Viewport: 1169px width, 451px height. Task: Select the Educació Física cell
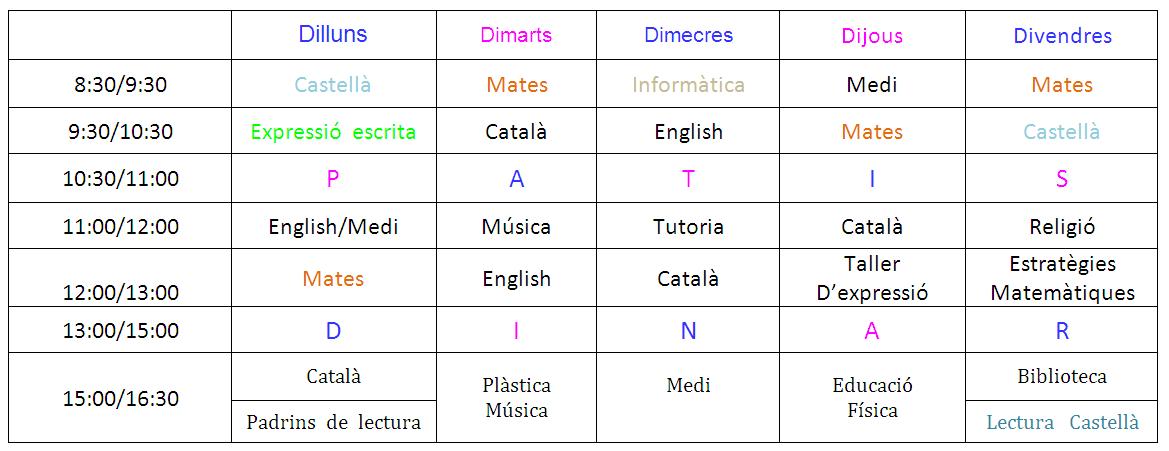point(872,398)
